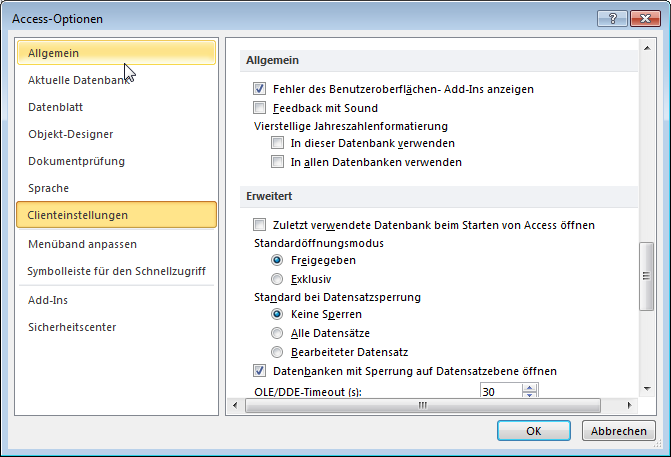Viewport: 671px width, 457px height.
Task: Select Alle Datensätze radio option
Action: click(278, 333)
